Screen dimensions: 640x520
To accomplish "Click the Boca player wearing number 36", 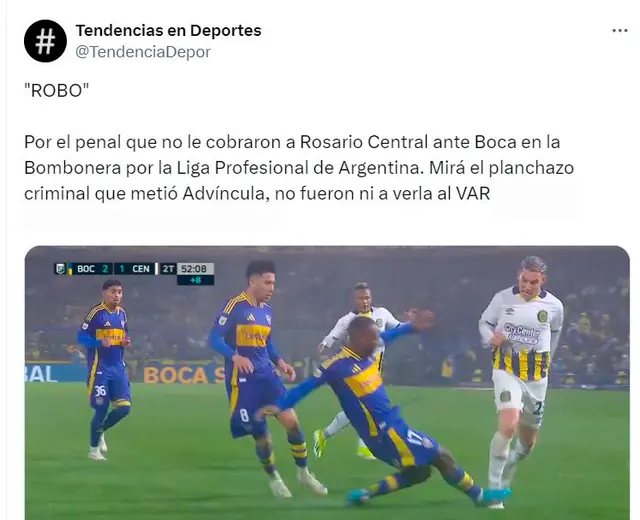I will [x=105, y=369].
